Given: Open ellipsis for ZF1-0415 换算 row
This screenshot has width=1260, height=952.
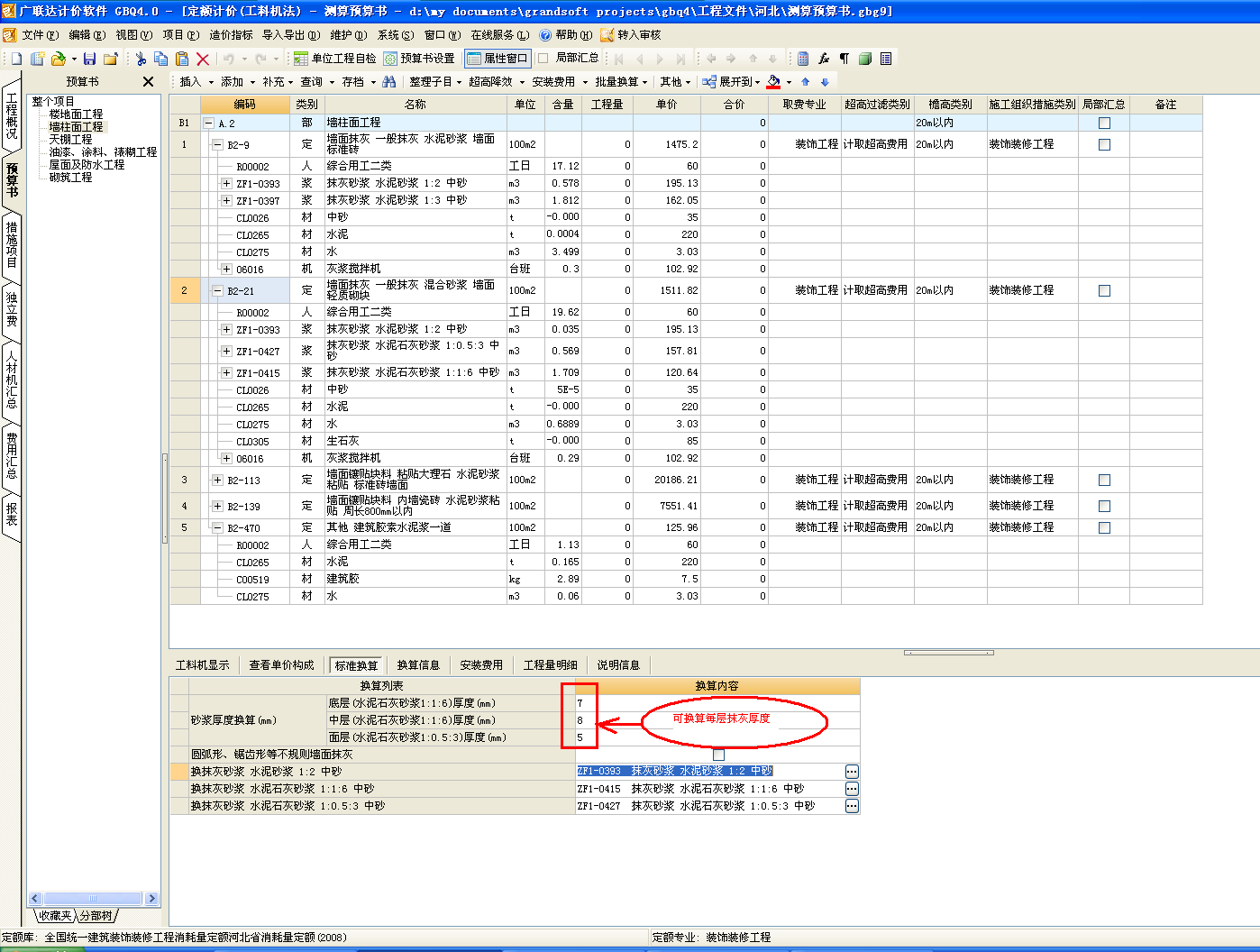Looking at the screenshot, I should click(852, 789).
